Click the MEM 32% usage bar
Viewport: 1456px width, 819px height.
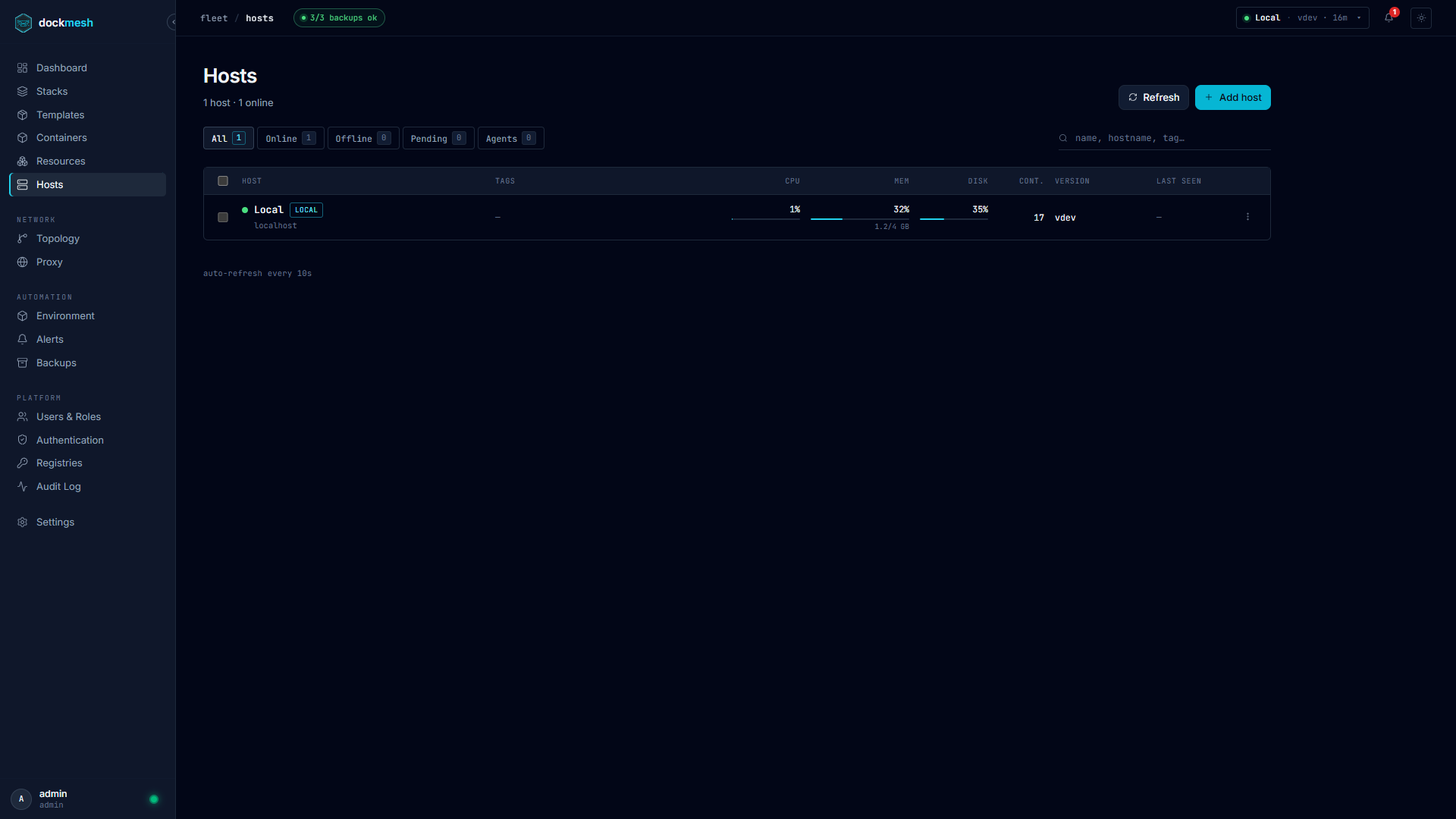(860, 218)
